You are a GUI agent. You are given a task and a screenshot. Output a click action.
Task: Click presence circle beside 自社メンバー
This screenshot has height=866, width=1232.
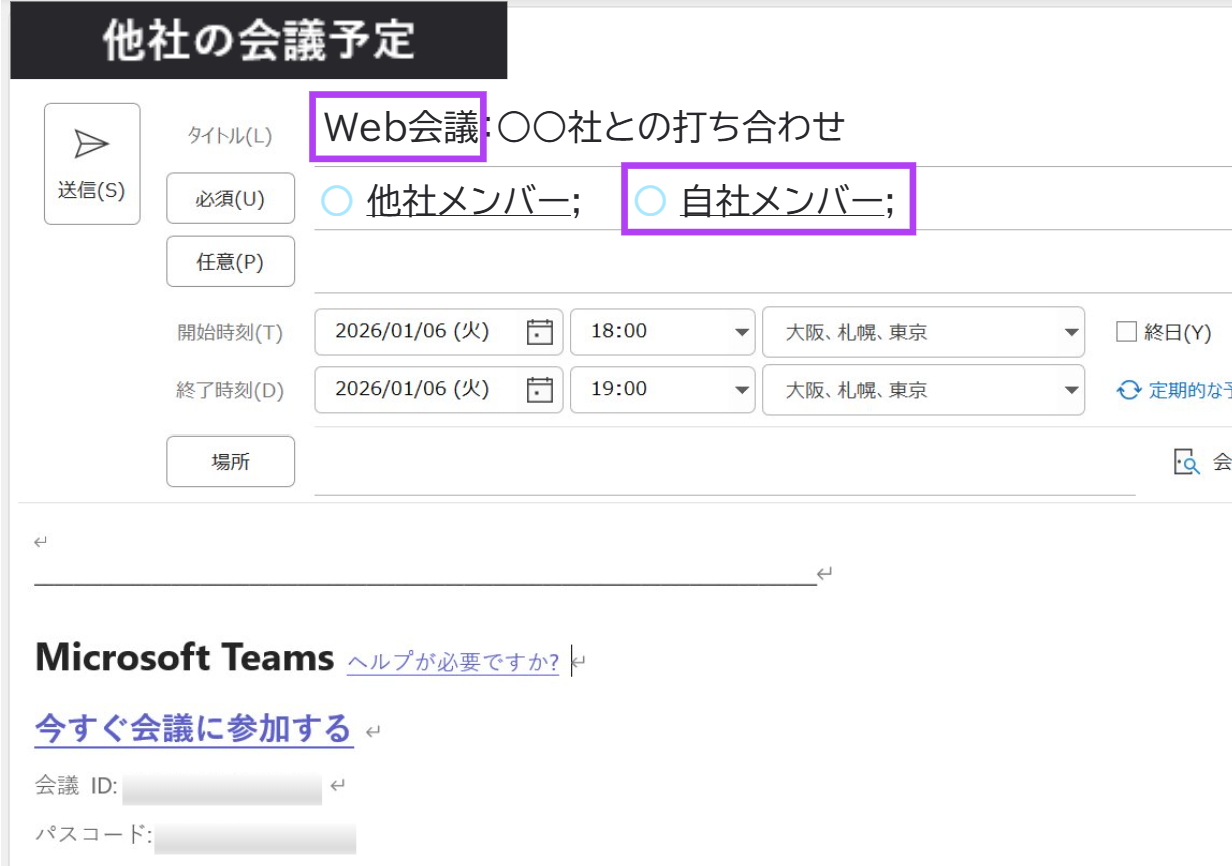pos(651,201)
